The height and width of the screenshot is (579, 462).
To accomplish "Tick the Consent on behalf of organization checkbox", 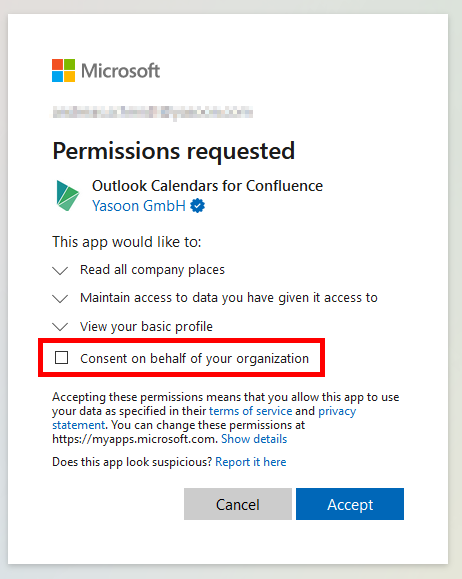I will click(61, 357).
